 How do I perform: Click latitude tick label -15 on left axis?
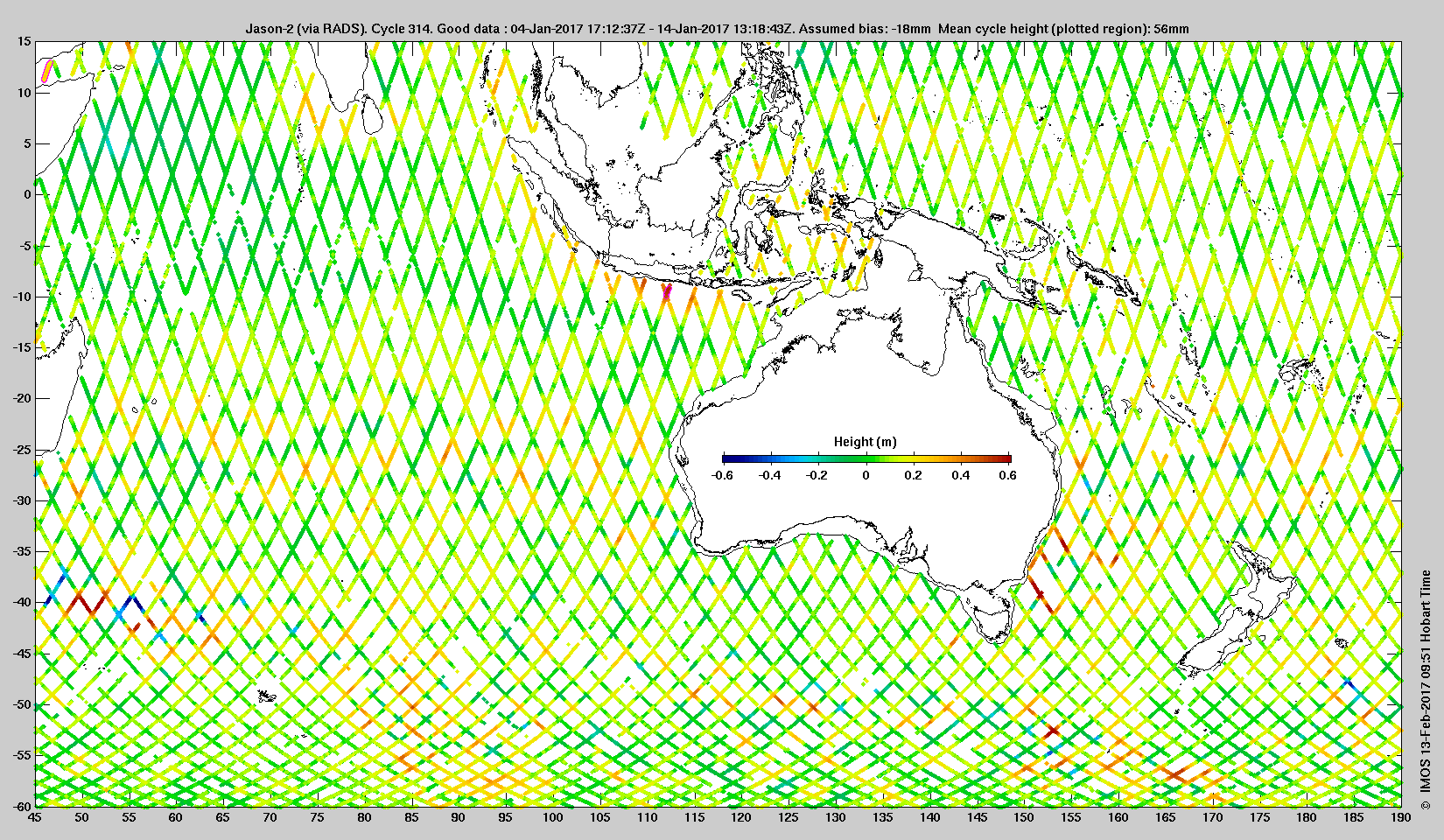22,347
